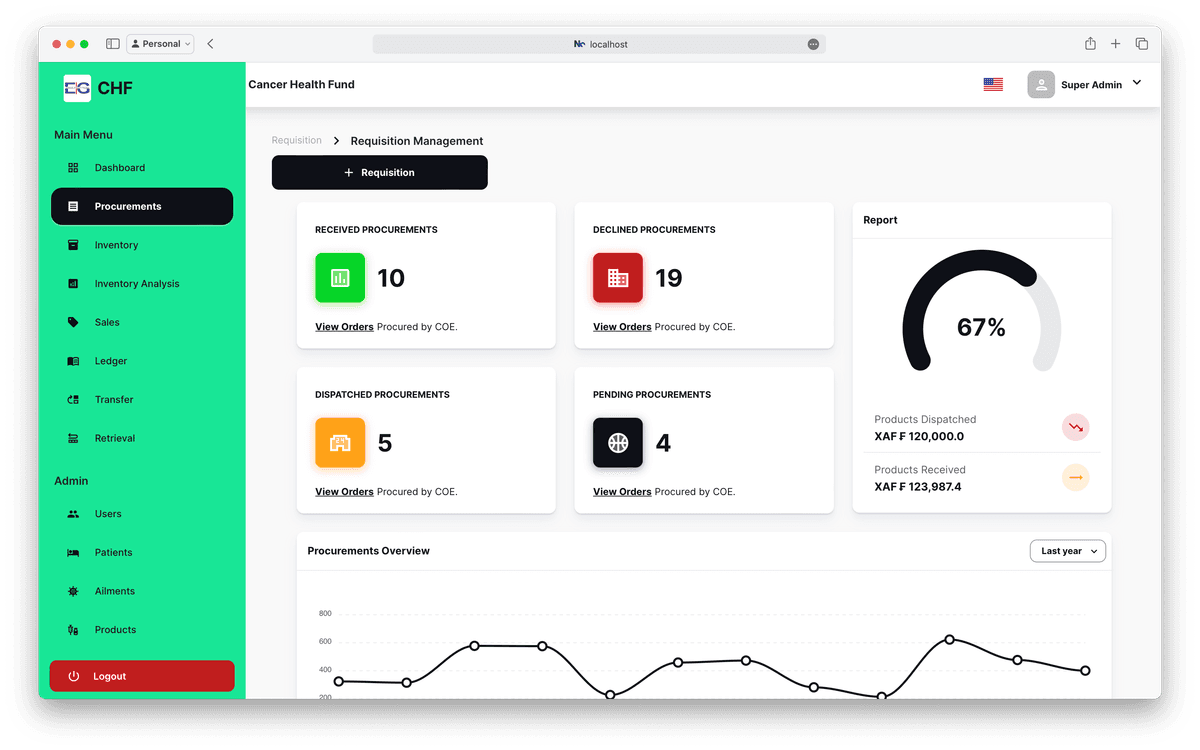Screen dimensions: 1200x750
Task: Go to Ledger in main menu
Action: click(x=111, y=361)
